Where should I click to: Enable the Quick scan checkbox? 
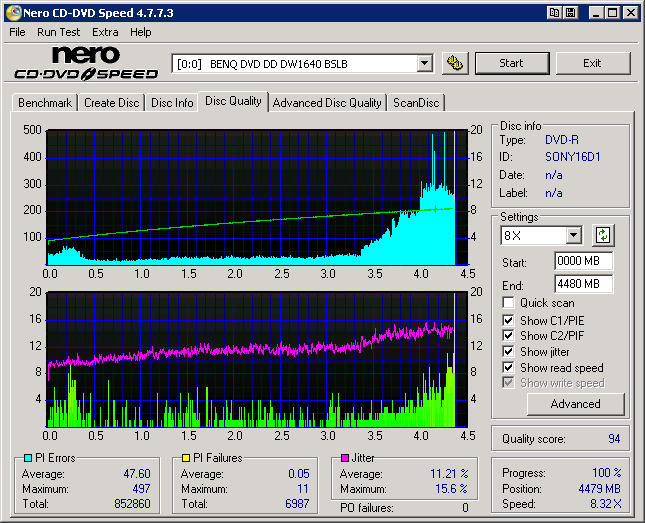point(509,303)
